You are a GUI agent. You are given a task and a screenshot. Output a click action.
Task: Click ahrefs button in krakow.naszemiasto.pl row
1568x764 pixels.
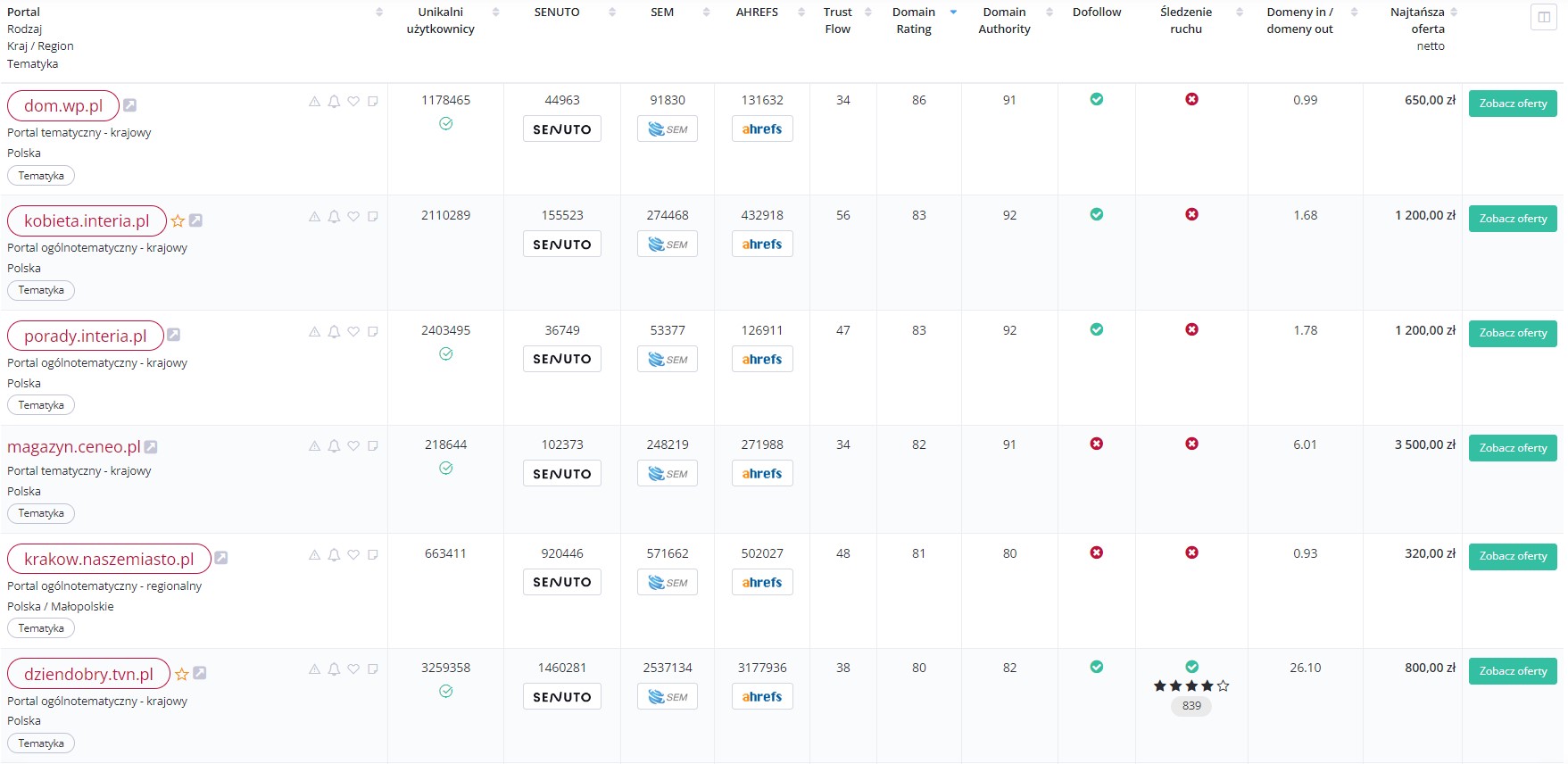(x=762, y=582)
